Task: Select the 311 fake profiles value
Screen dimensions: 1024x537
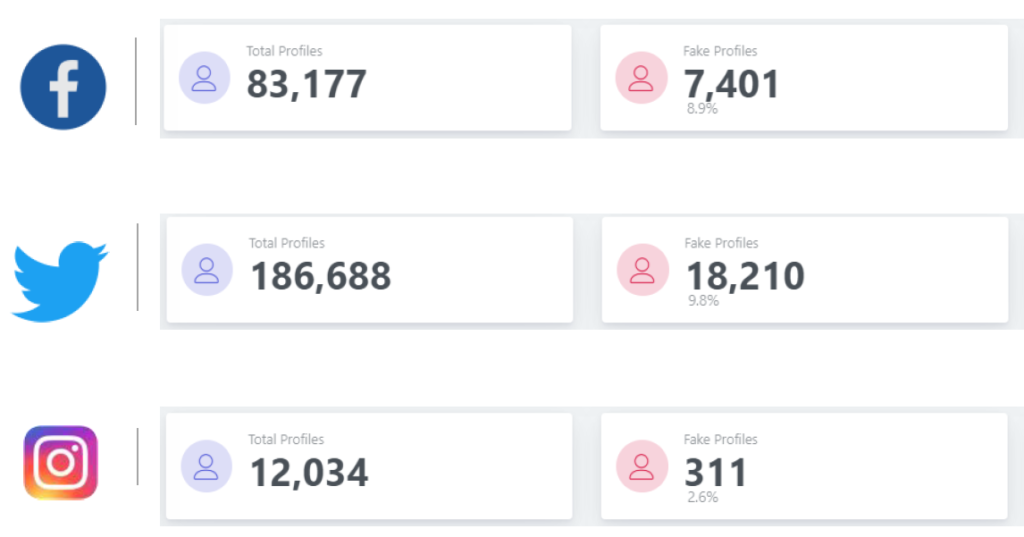Action: pos(716,472)
